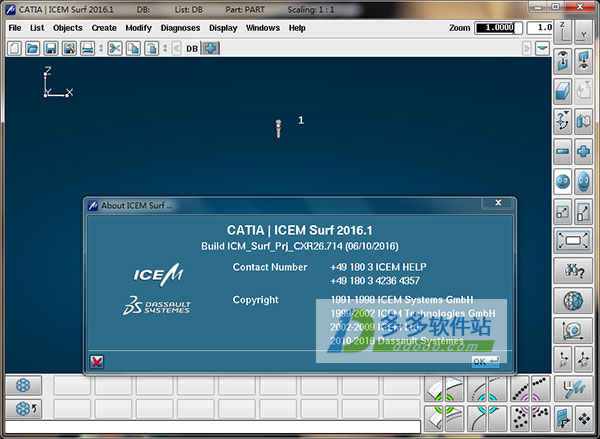Click the fit-to-window zoom icon
The width and height of the screenshot is (600, 439).
pyautogui.click(x=573, y=240)
